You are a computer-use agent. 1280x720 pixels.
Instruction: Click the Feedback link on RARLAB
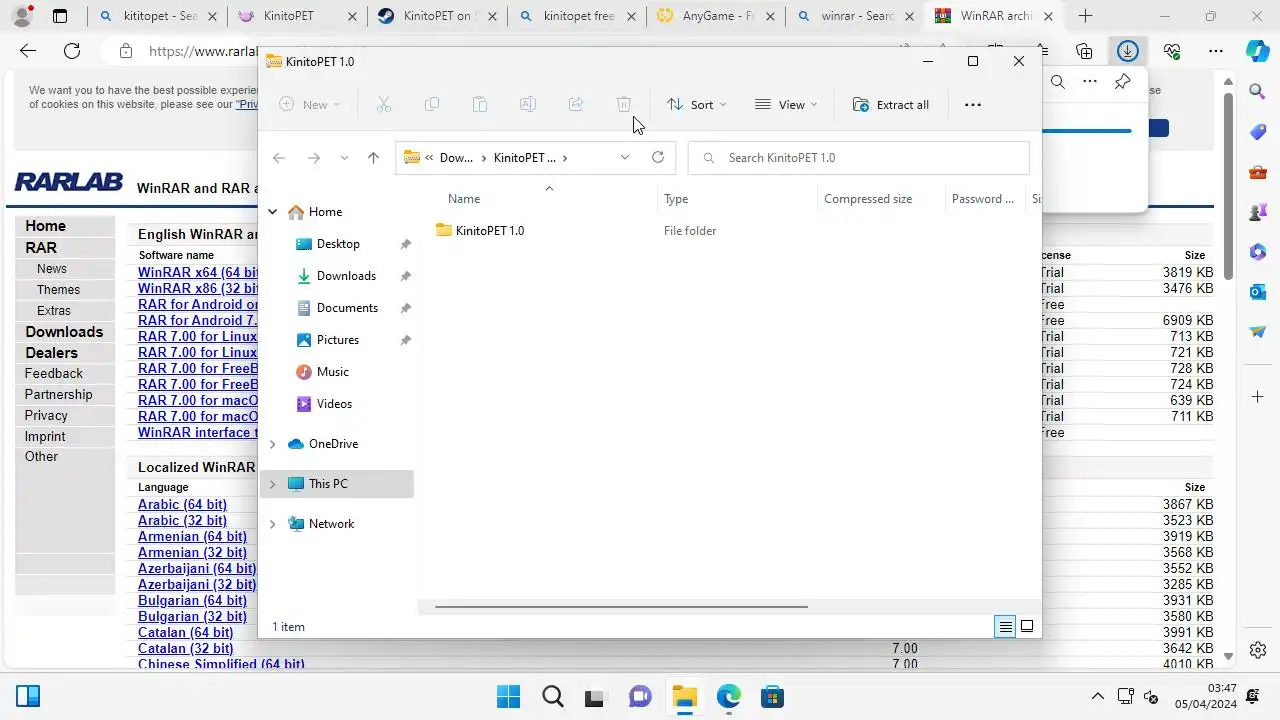[54, 373]
